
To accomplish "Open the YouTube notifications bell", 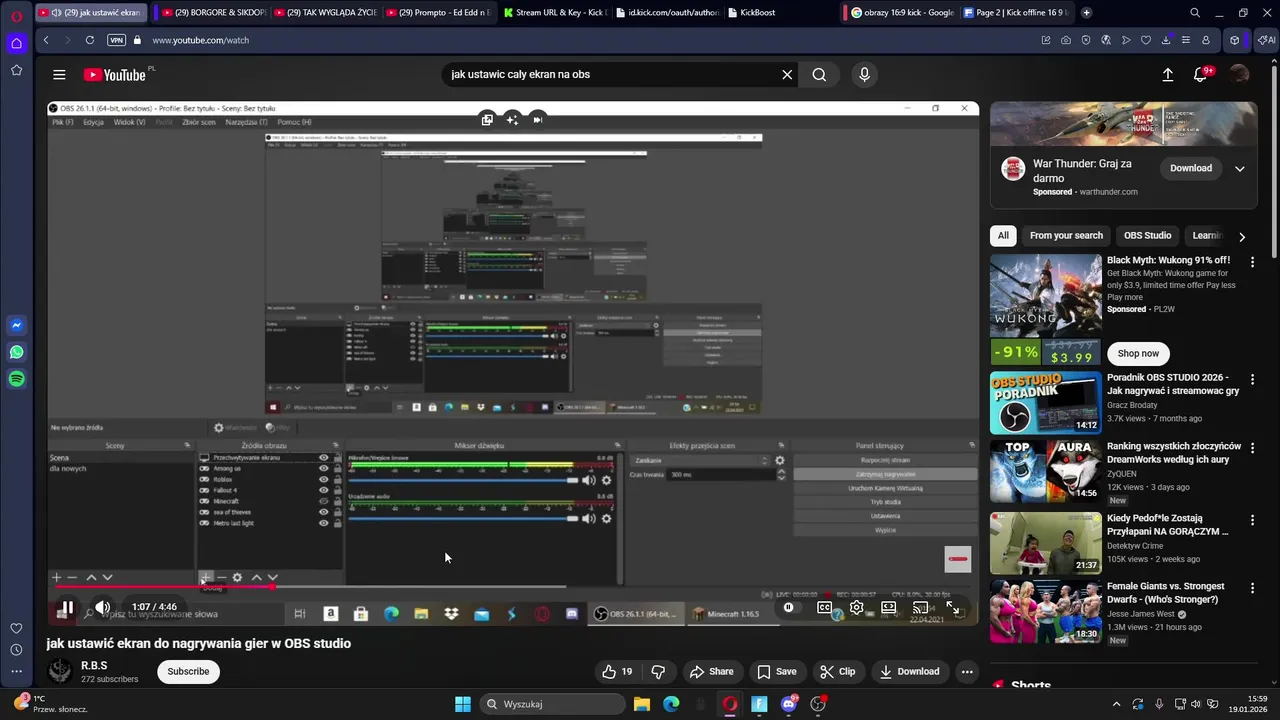I will click(x=1201, y=75).
